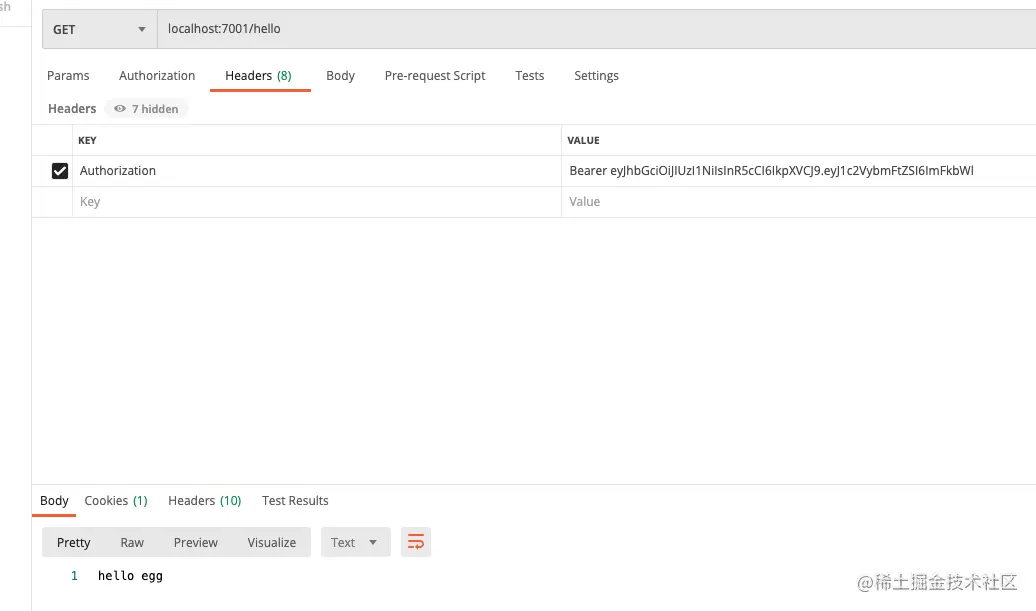Select the Pretty view button
Viewport: 1036px width, 611px height.
coord(73,542)
